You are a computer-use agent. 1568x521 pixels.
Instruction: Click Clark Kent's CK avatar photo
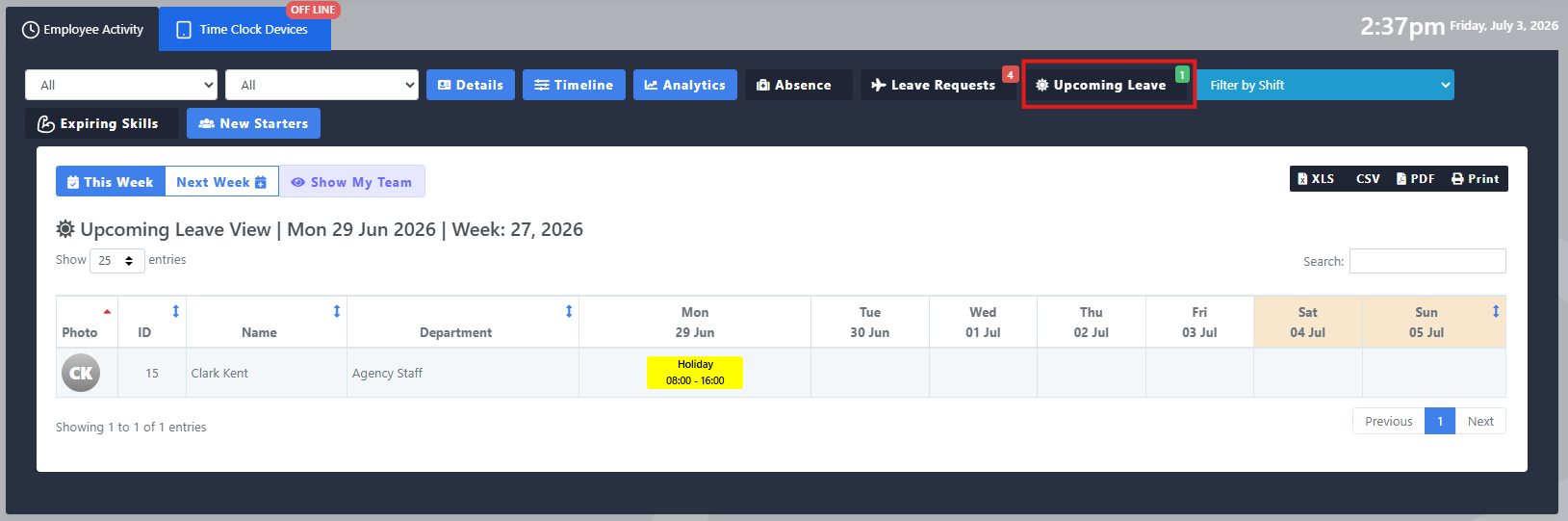click(x=81, y=373)
